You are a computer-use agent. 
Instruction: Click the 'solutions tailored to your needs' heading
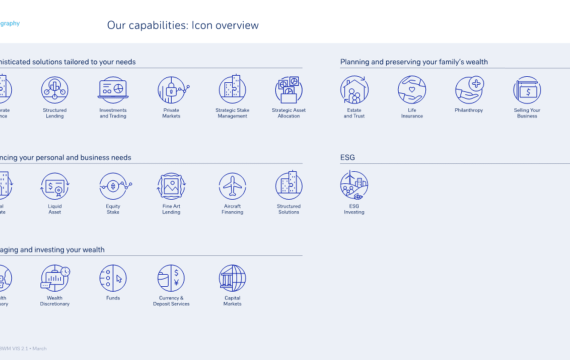tap(84, 62)
